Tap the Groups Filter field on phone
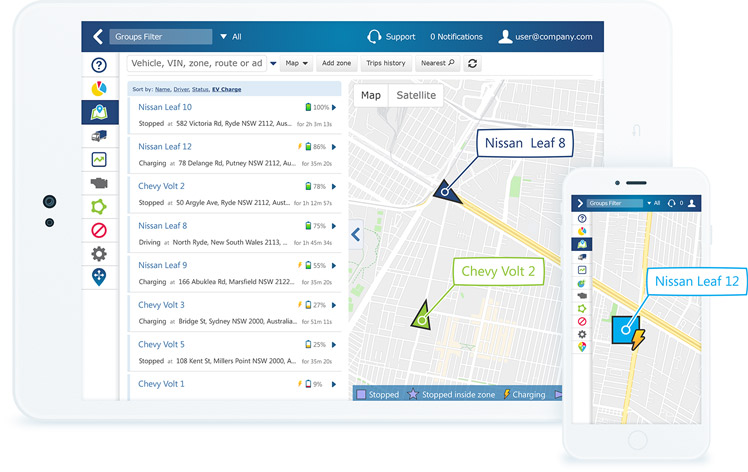This screenshot has width=748, height=472. coord(614,203)
